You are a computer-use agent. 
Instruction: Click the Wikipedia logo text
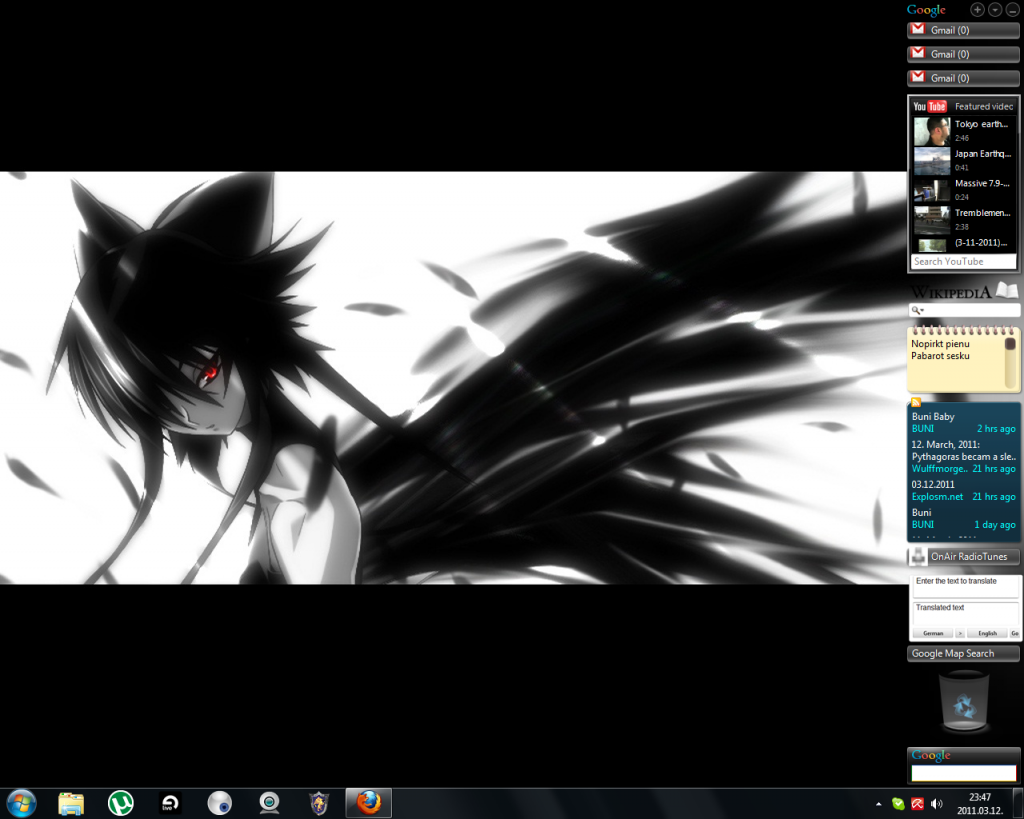[951, 293]
